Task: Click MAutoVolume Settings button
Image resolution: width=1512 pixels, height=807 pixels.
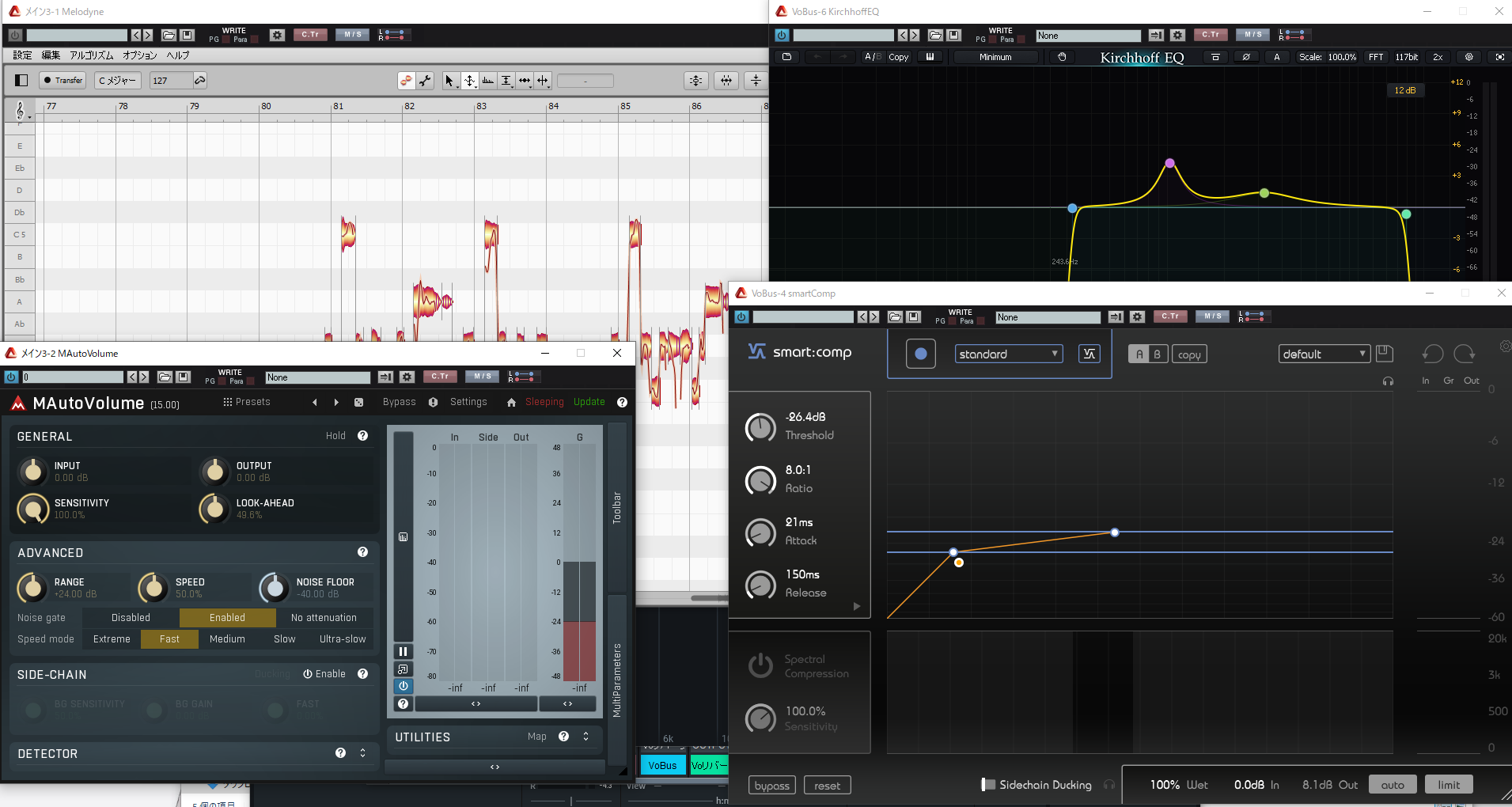Action: point(468,402)
